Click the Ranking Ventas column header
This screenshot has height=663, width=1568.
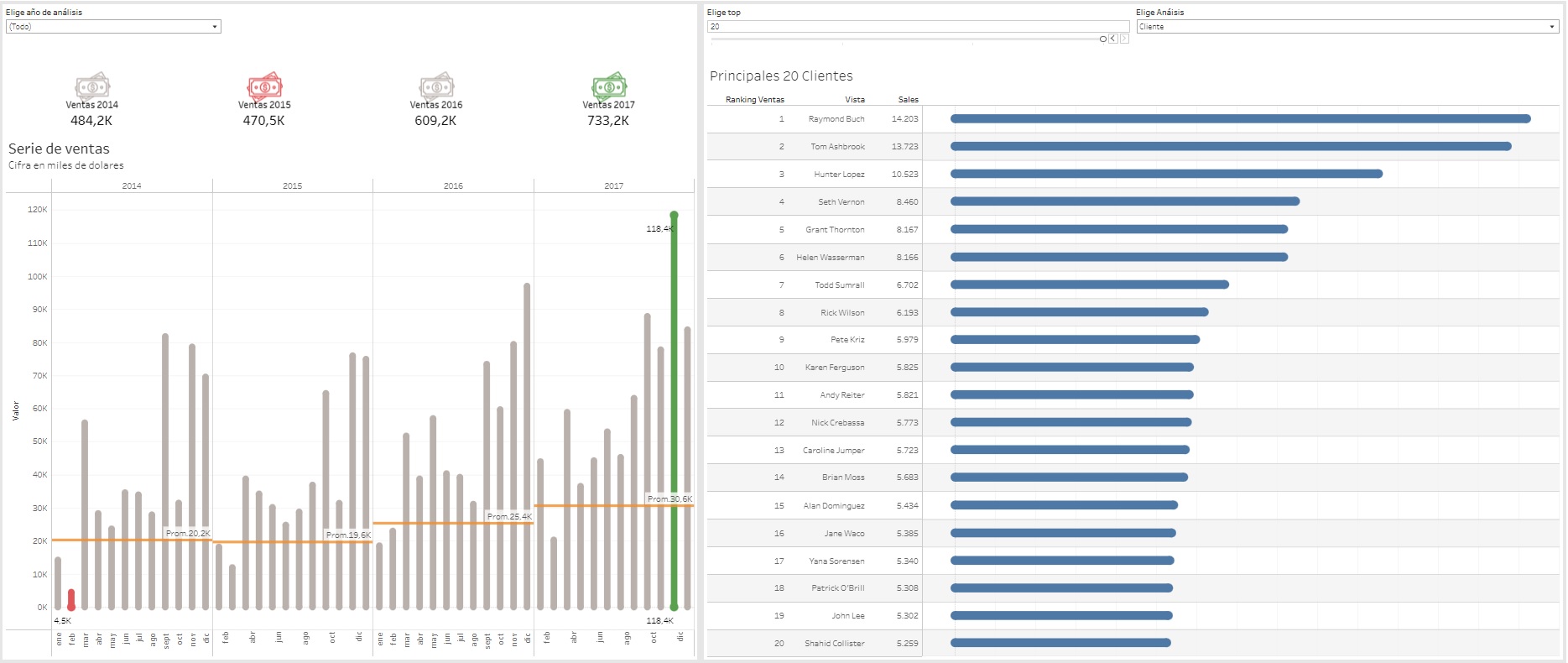754,100
